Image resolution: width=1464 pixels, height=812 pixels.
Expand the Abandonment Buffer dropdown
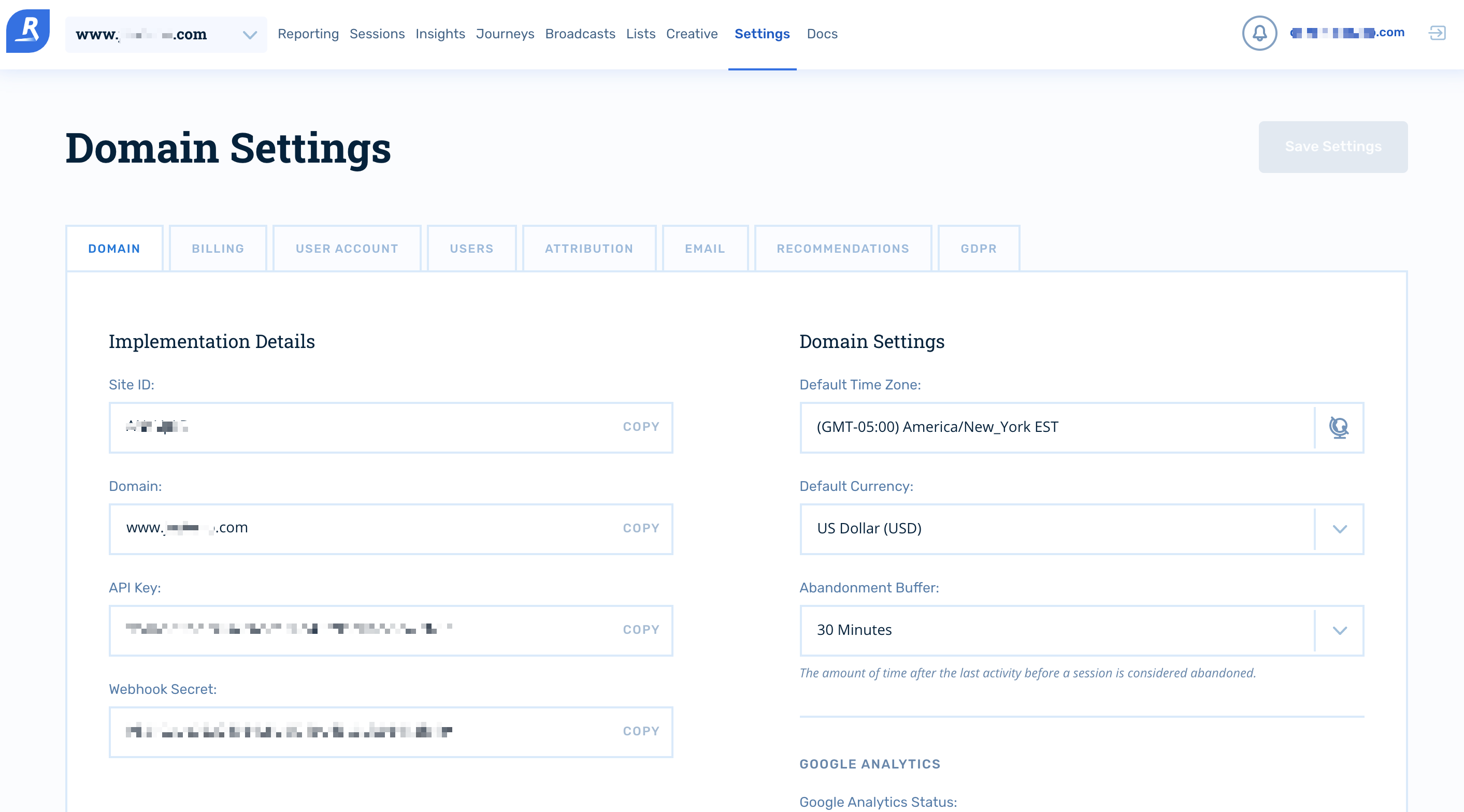(1340, 630)
